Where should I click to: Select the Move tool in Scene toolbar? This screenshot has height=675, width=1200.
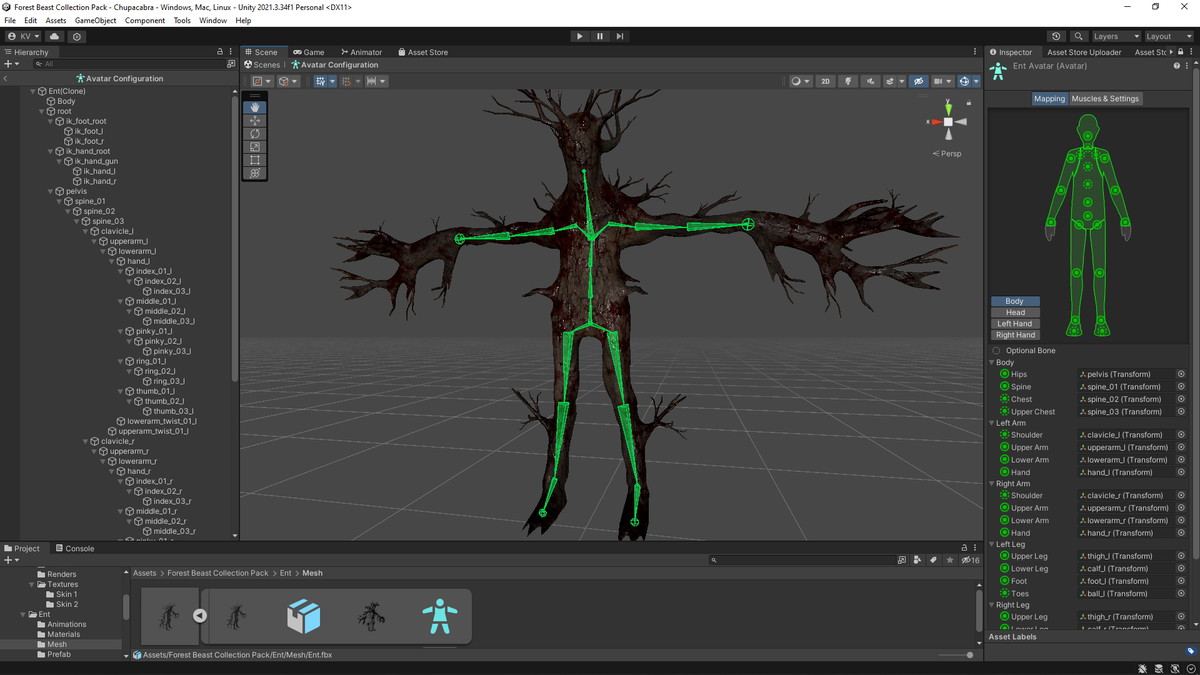255,120
